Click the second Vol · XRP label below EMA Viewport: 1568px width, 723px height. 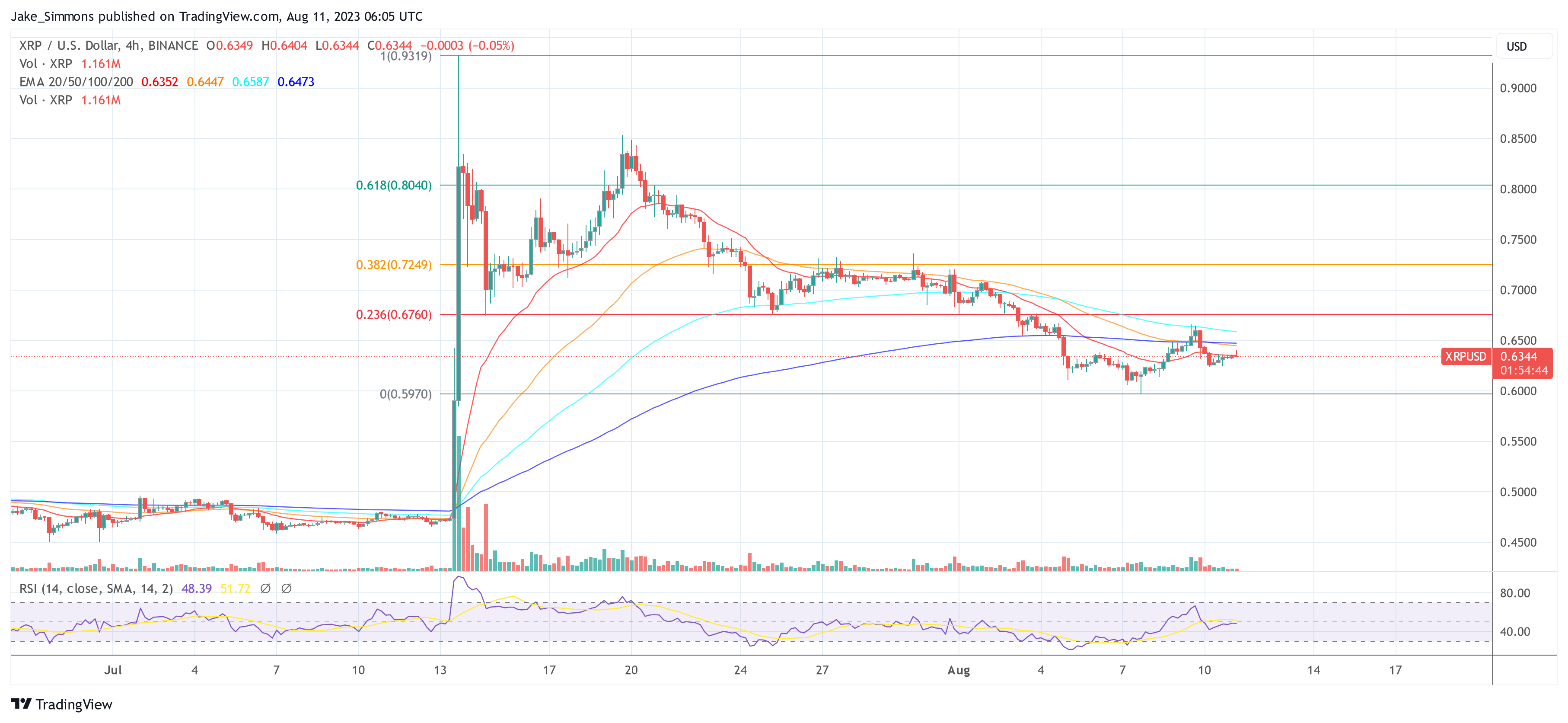click(46, 100)
